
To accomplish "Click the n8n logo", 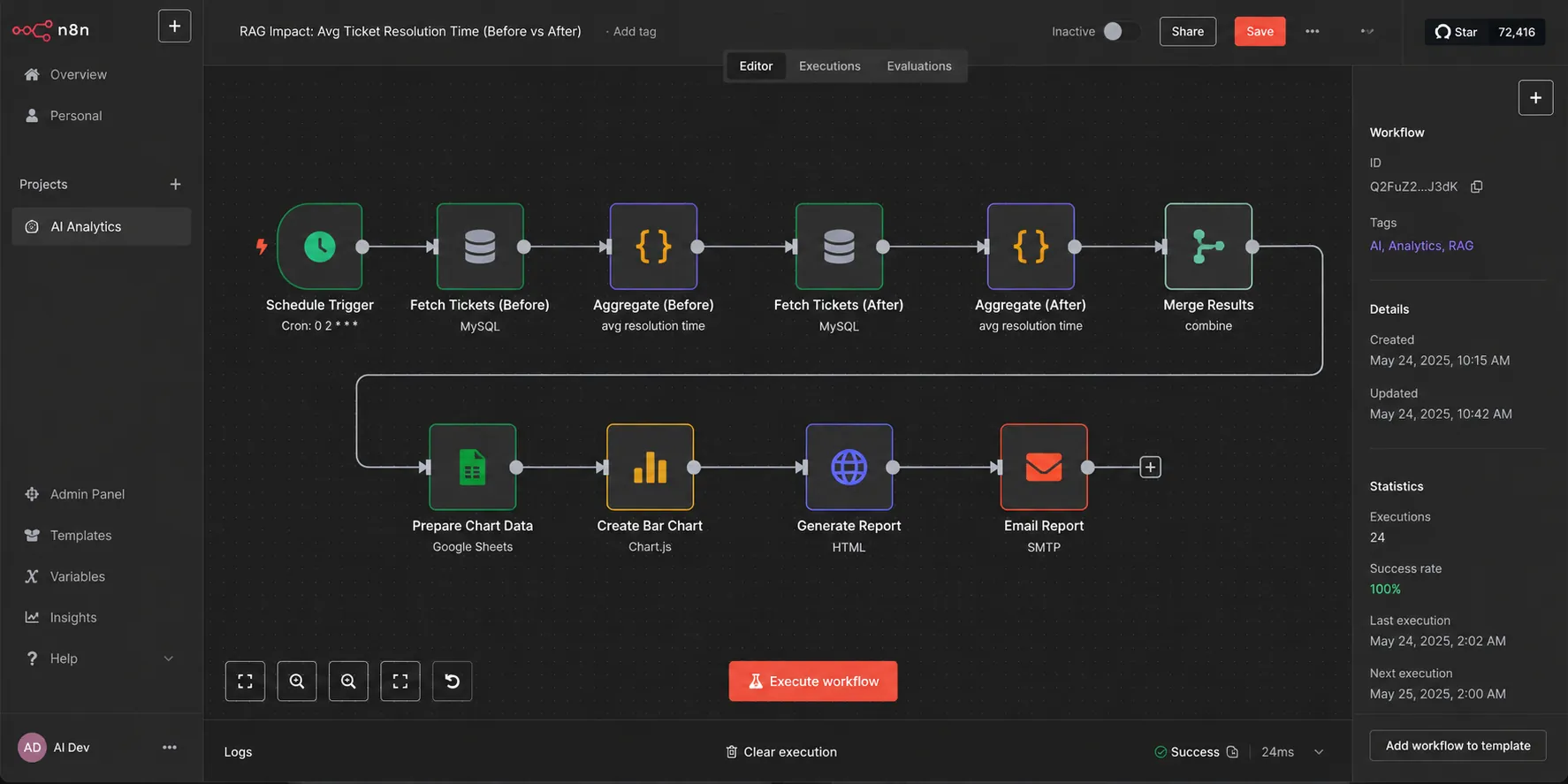I will [x=50, y=30].
